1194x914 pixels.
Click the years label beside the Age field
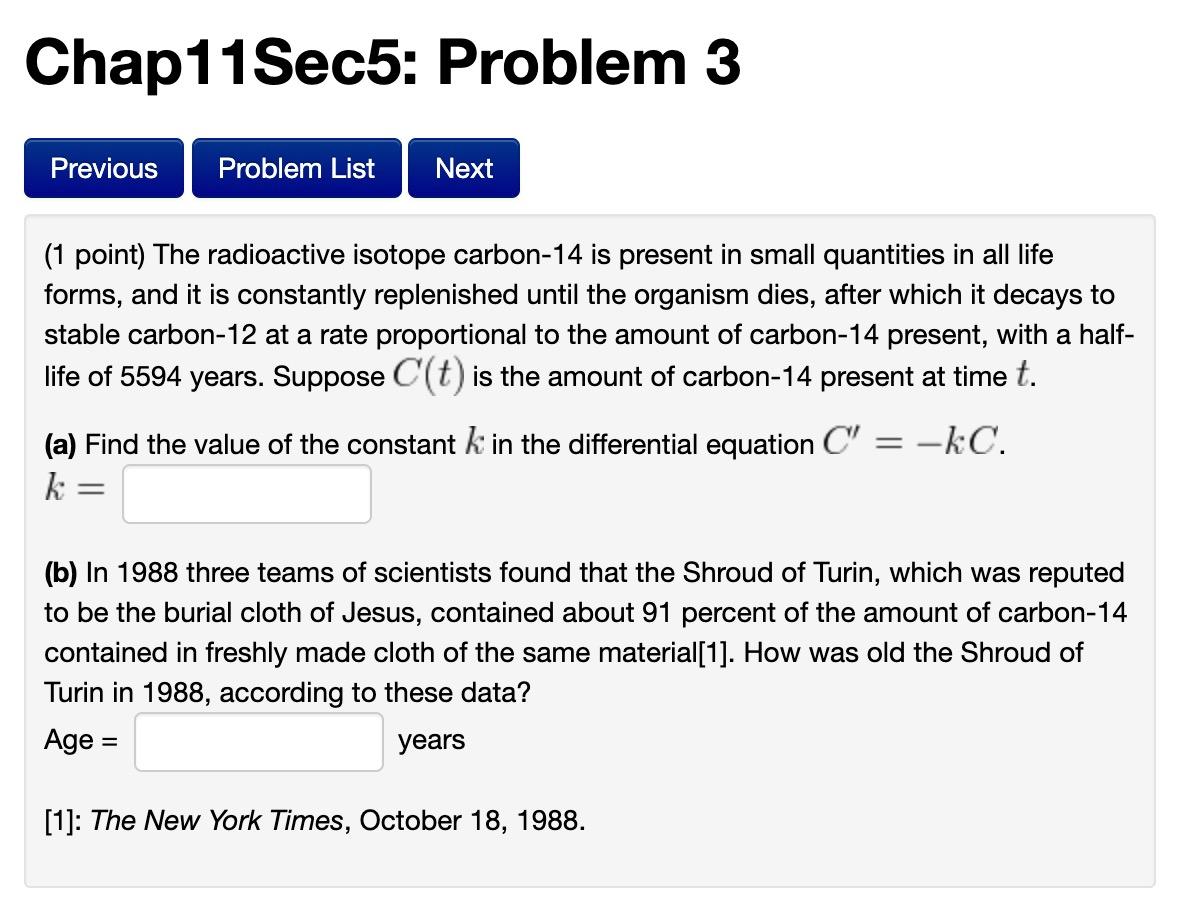431,740
